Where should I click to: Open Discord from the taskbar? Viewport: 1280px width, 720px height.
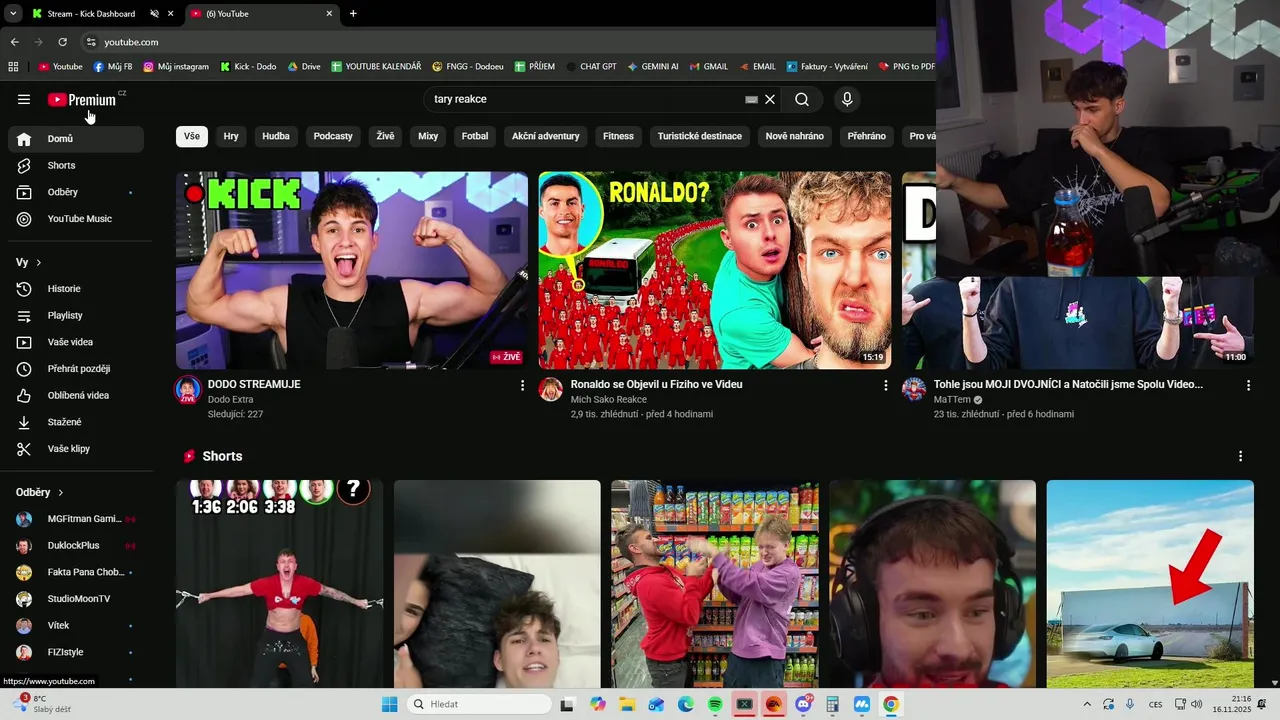point(803,704)
